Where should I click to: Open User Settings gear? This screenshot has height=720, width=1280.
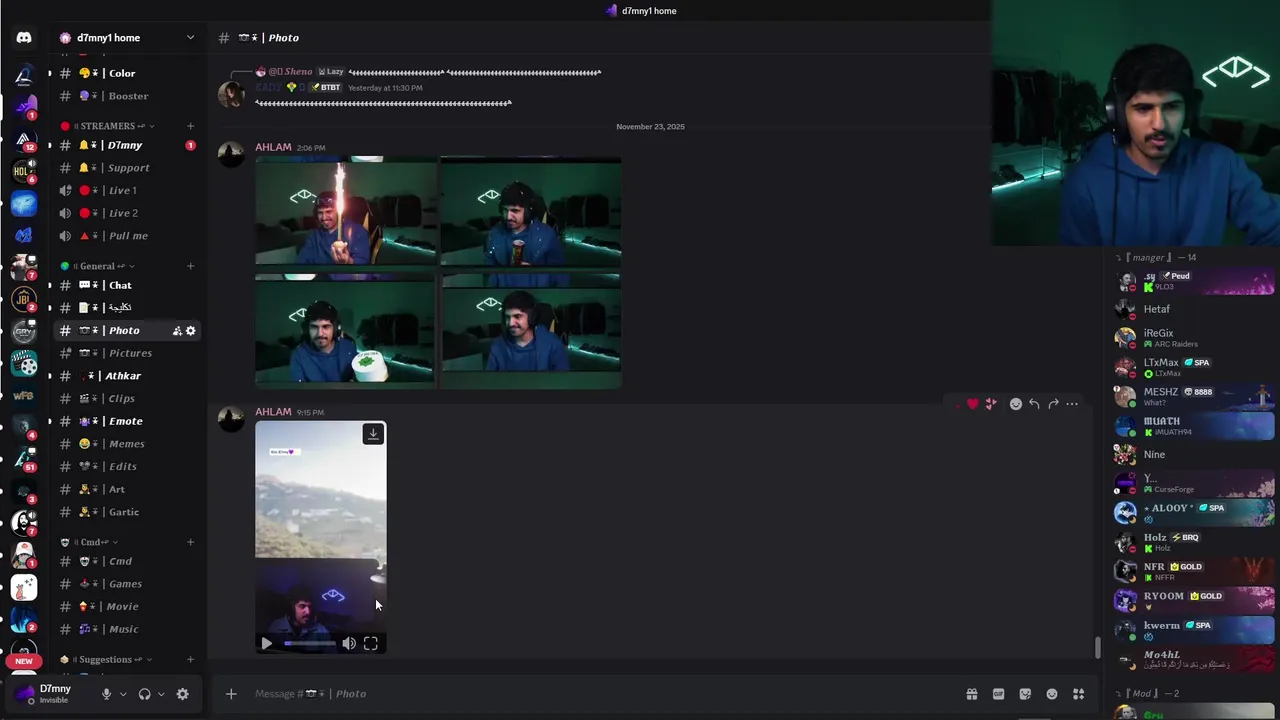tap(182, 694)
